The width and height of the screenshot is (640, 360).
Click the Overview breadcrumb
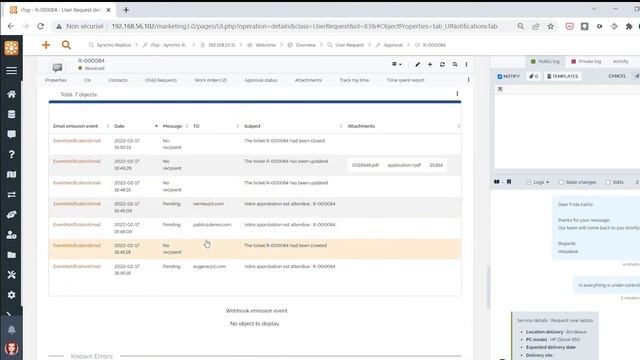pos(305,45)
